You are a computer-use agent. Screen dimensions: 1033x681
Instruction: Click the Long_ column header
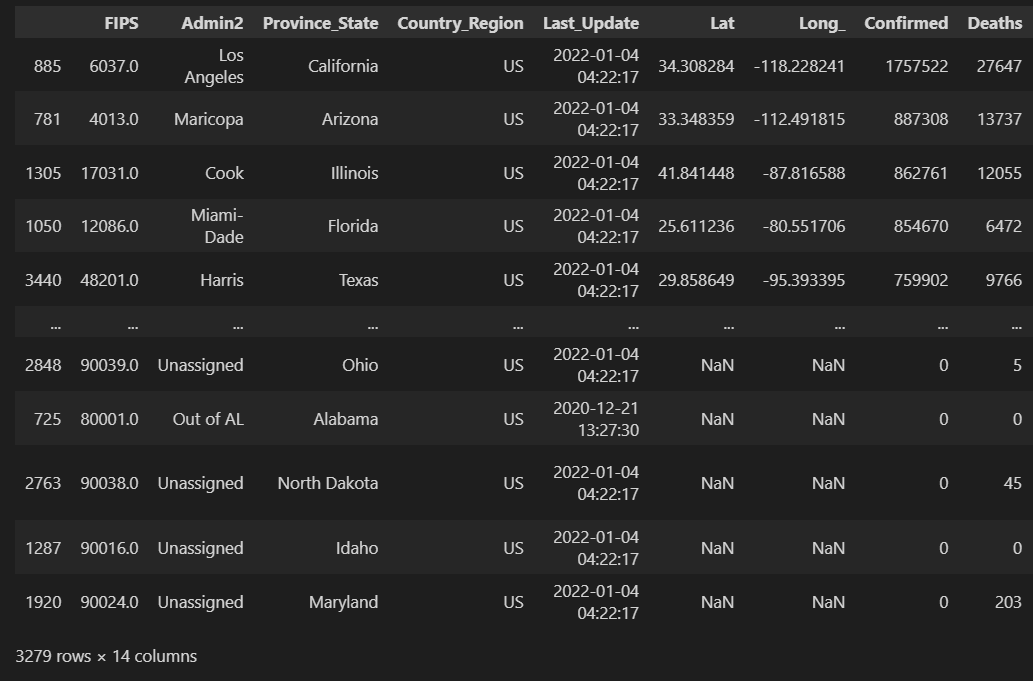(822, 23)
